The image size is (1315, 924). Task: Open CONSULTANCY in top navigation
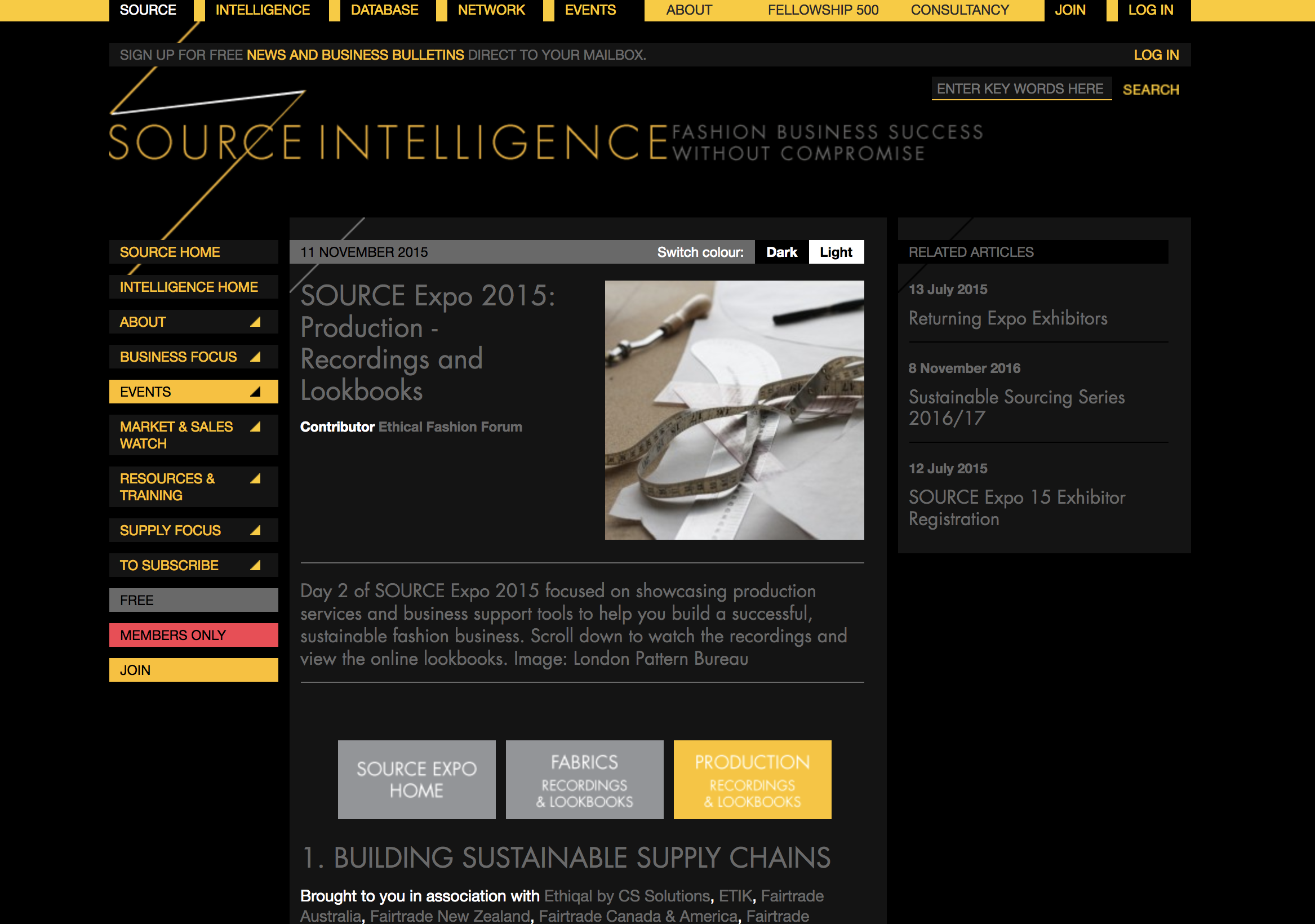[x=960, y=10]
